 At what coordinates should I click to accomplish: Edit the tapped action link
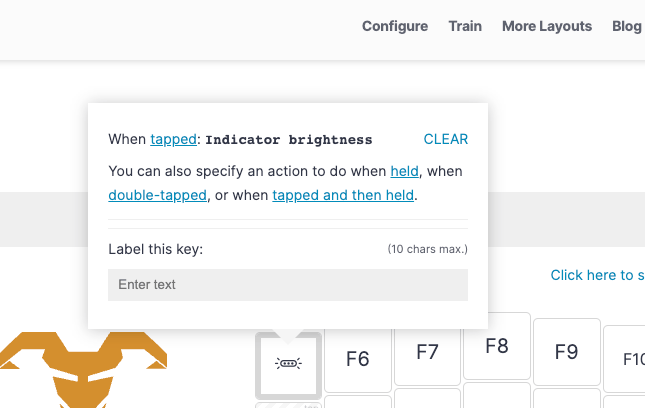tap(173, 139)
